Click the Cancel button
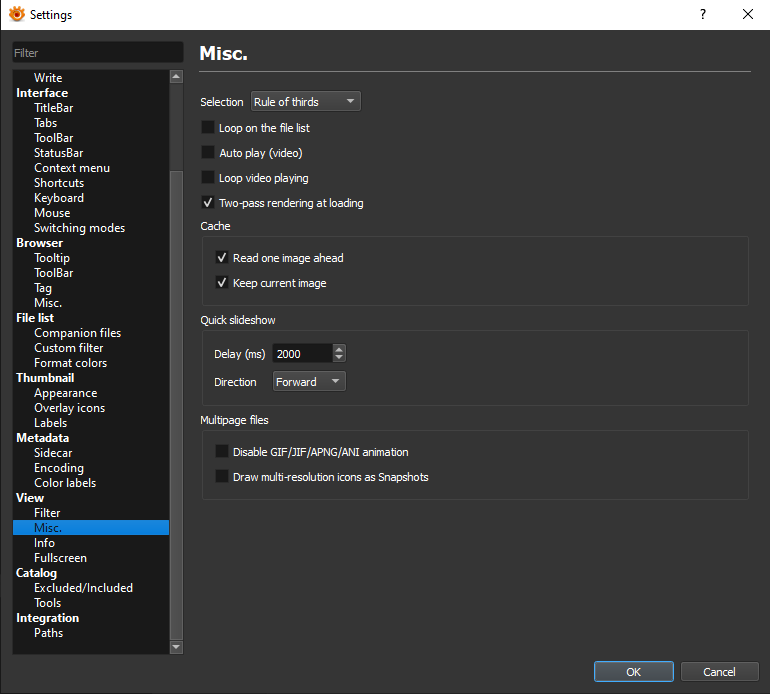 tap(718, 672)
